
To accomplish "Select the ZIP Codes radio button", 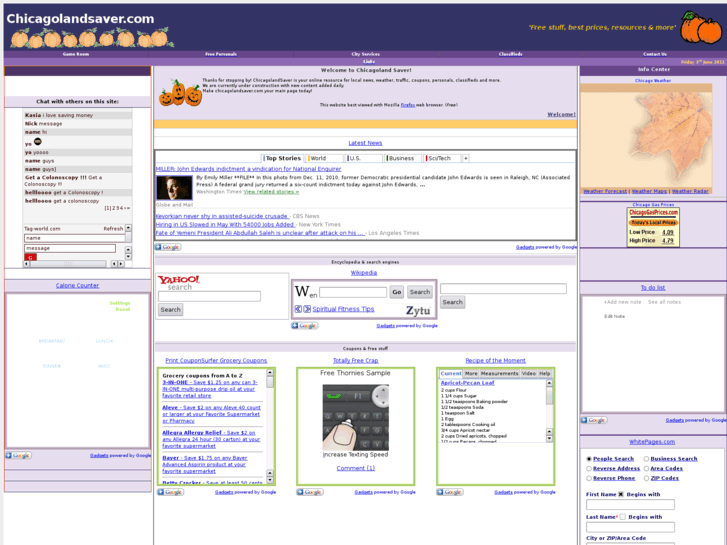I will pyautogui.click(x=646, y=478).
